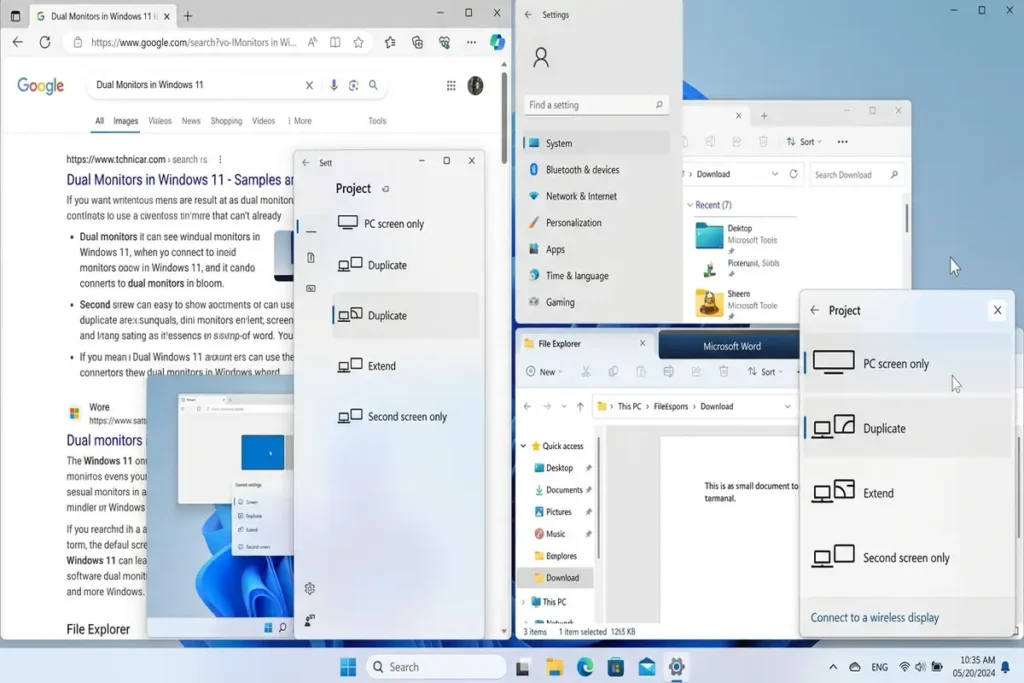Screen dimensions: 1024x683
Task: Open the Windows Start menu
Action: pos(348,667)
